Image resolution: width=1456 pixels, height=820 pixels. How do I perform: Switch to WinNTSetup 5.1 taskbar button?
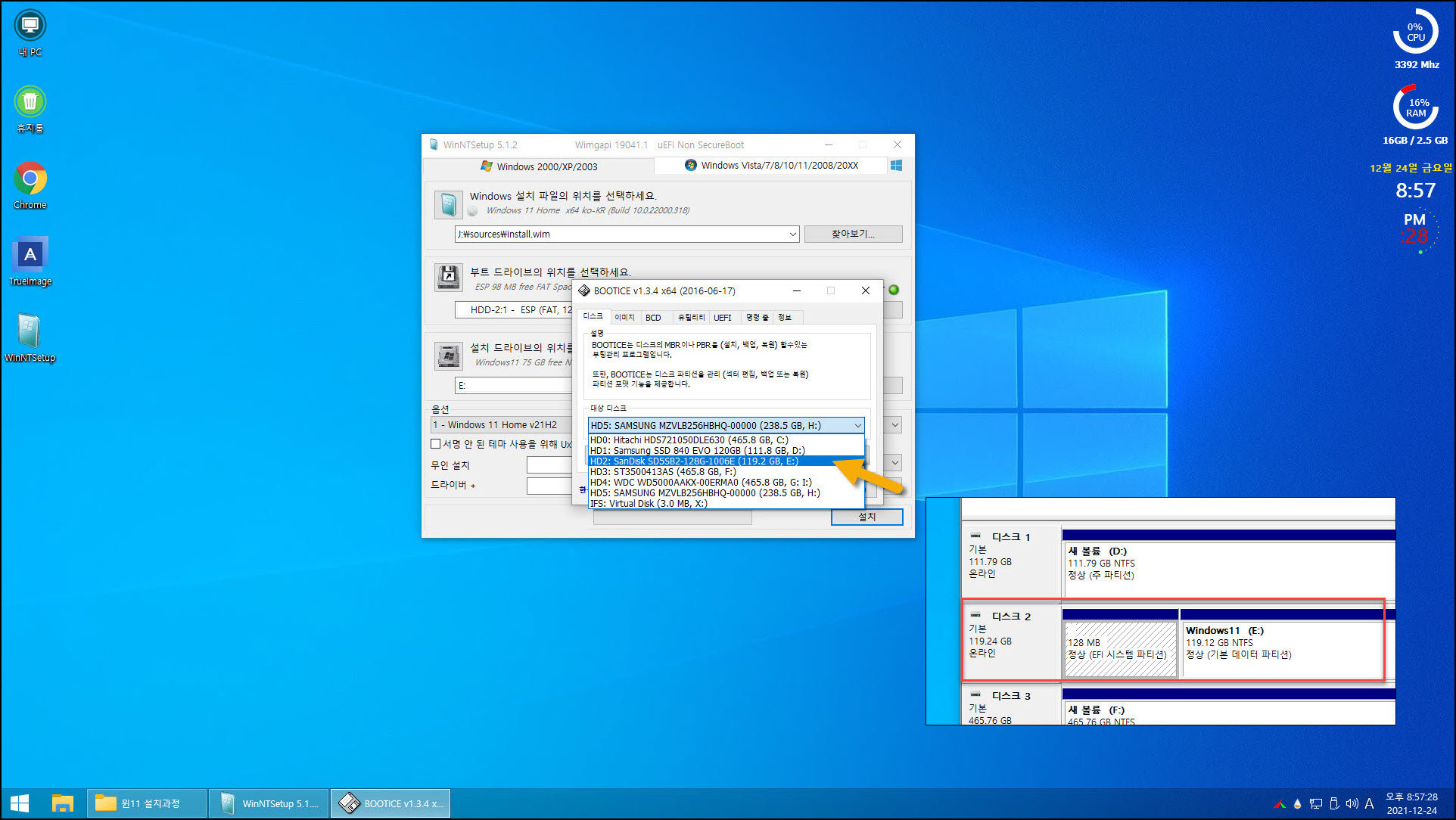269,803
